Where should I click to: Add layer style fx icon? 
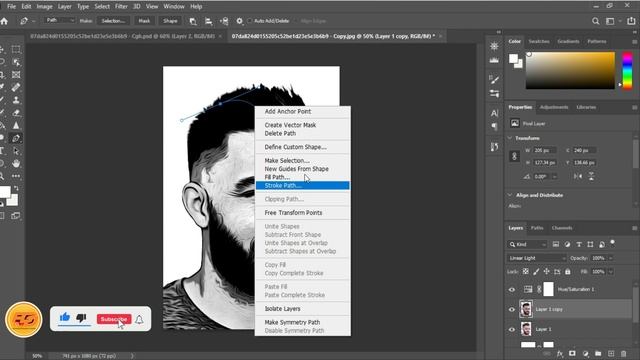560,354
